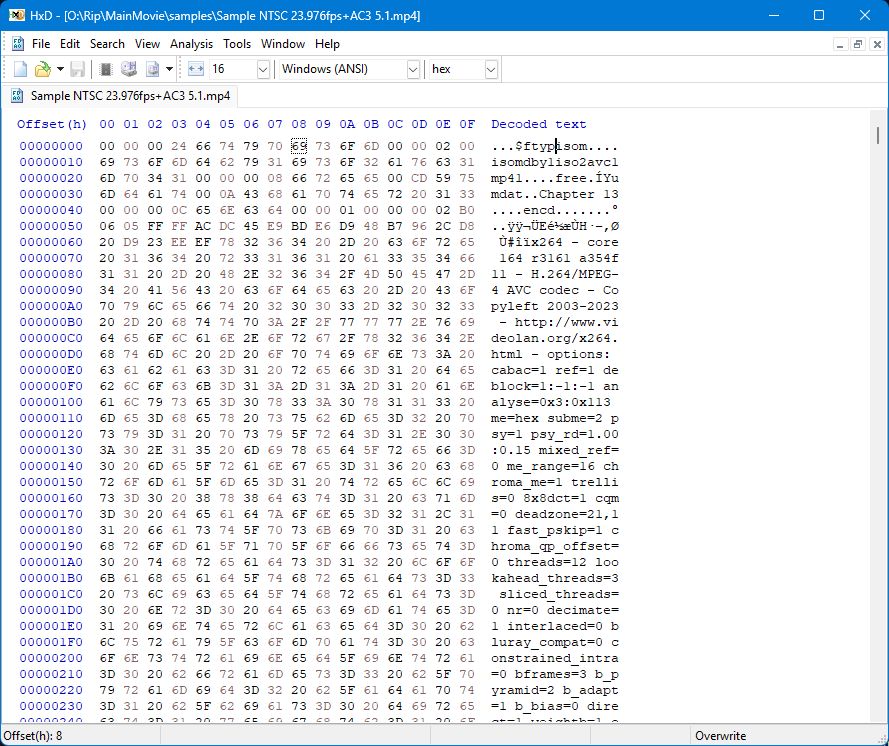Open the File menu
The image size is (889, 746).
coord(41,44)
